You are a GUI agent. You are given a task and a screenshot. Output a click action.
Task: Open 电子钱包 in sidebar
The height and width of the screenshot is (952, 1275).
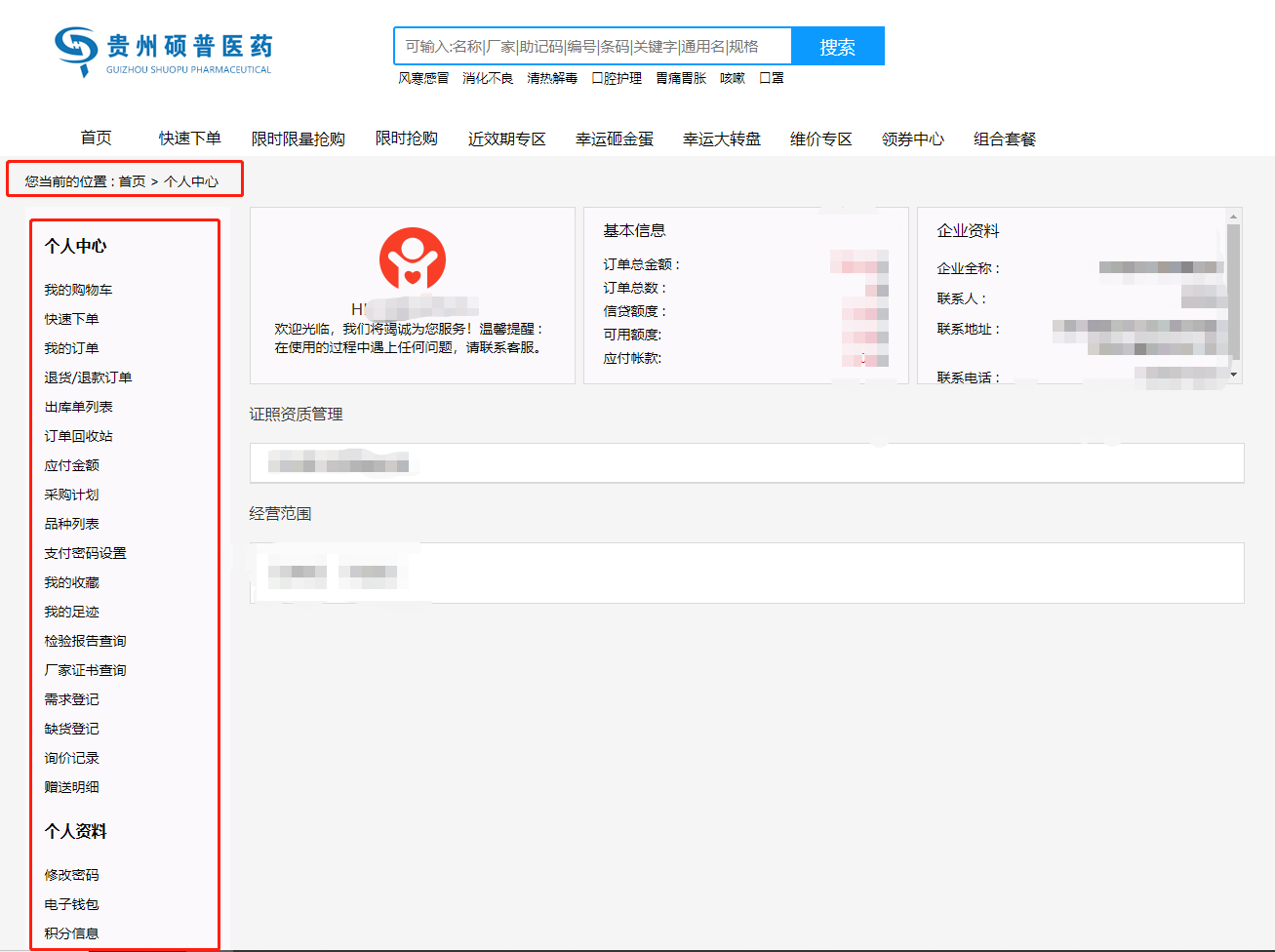pos(71,904)
